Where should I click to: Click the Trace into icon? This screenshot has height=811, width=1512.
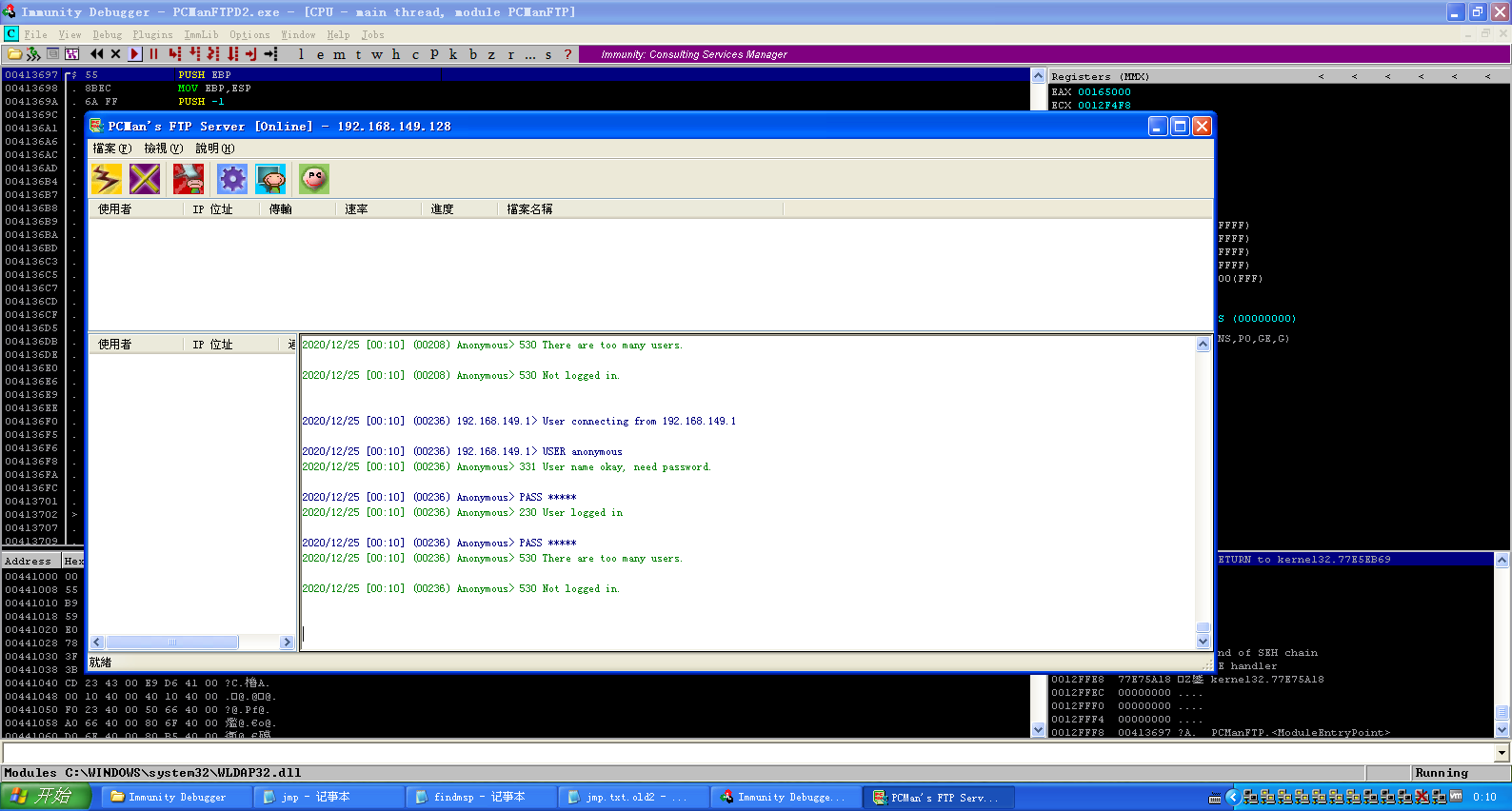[x=213, y=54]
